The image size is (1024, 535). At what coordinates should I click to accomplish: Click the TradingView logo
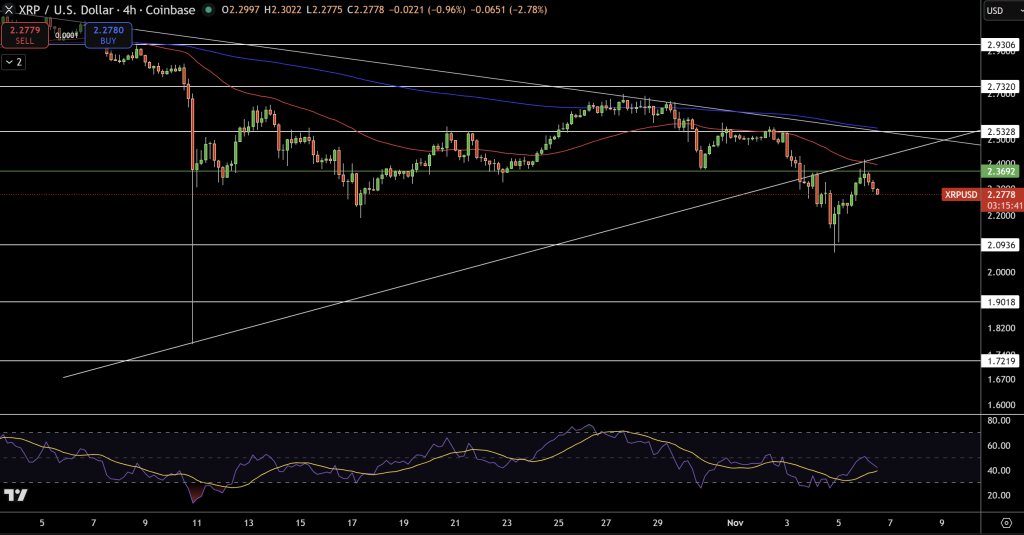point(15,495)
